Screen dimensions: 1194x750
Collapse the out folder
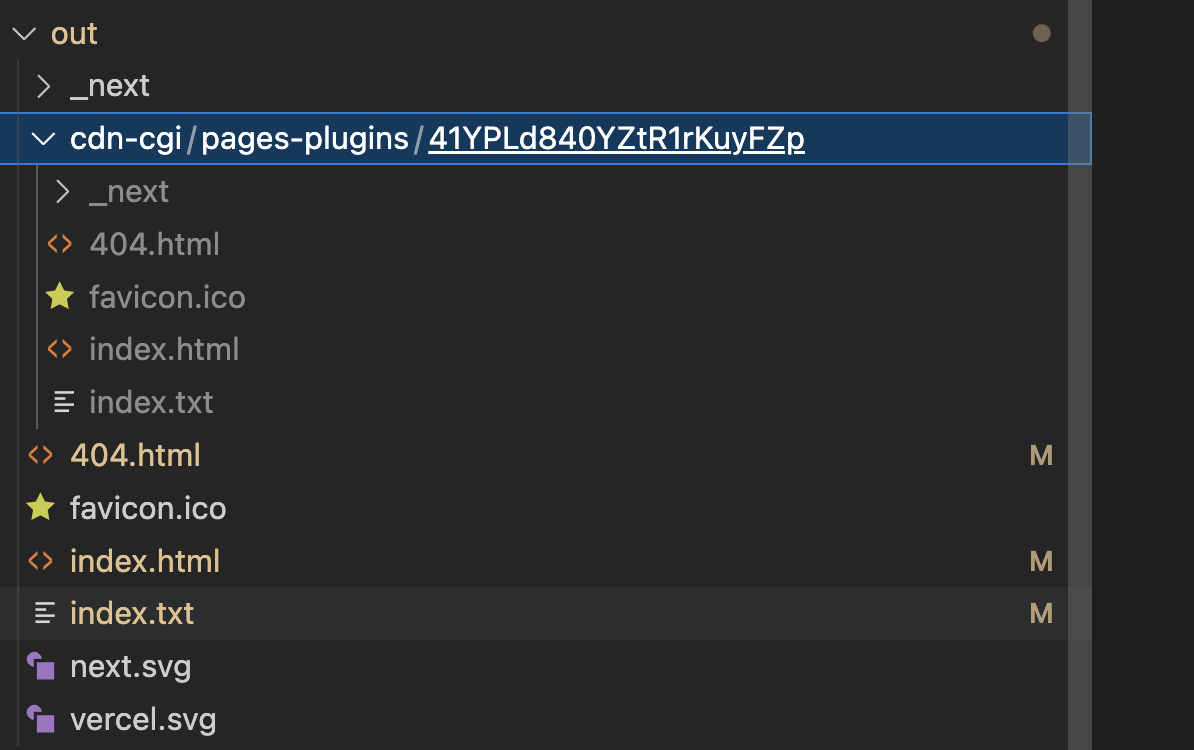(23, 33)
